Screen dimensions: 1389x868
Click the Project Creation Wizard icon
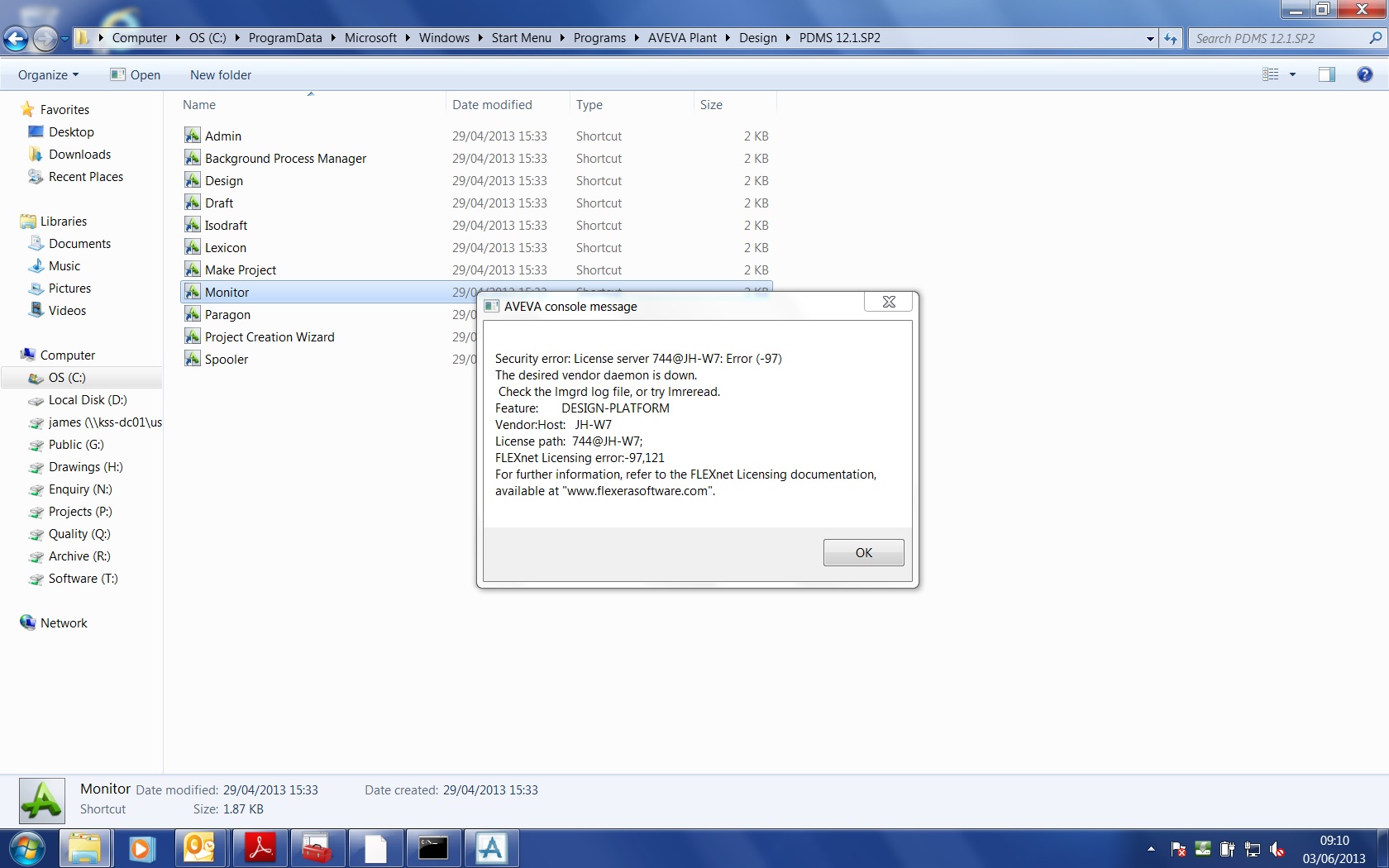coord(193,336)
